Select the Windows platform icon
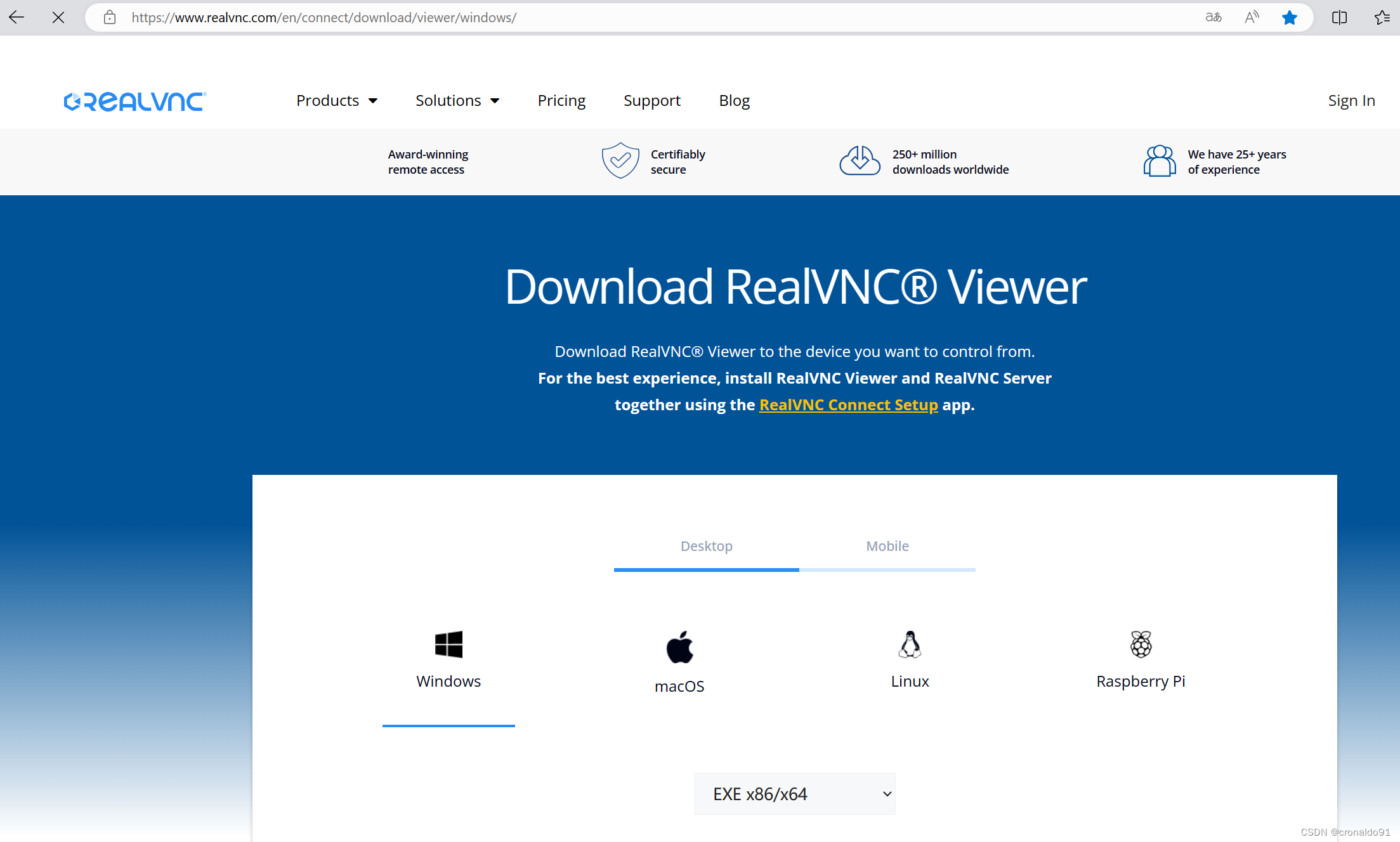Screen dimensions: 1400x842 [x=448, y=645]
